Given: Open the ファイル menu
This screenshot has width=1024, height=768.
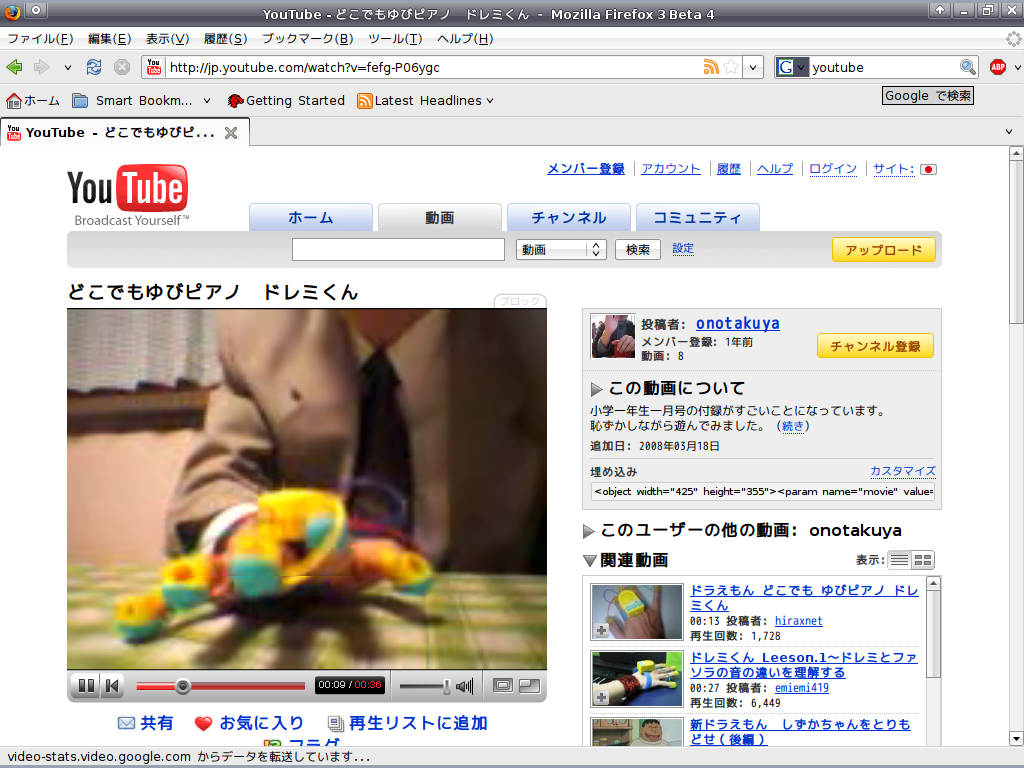Looking at the screenshot, I should coord(40,39).
